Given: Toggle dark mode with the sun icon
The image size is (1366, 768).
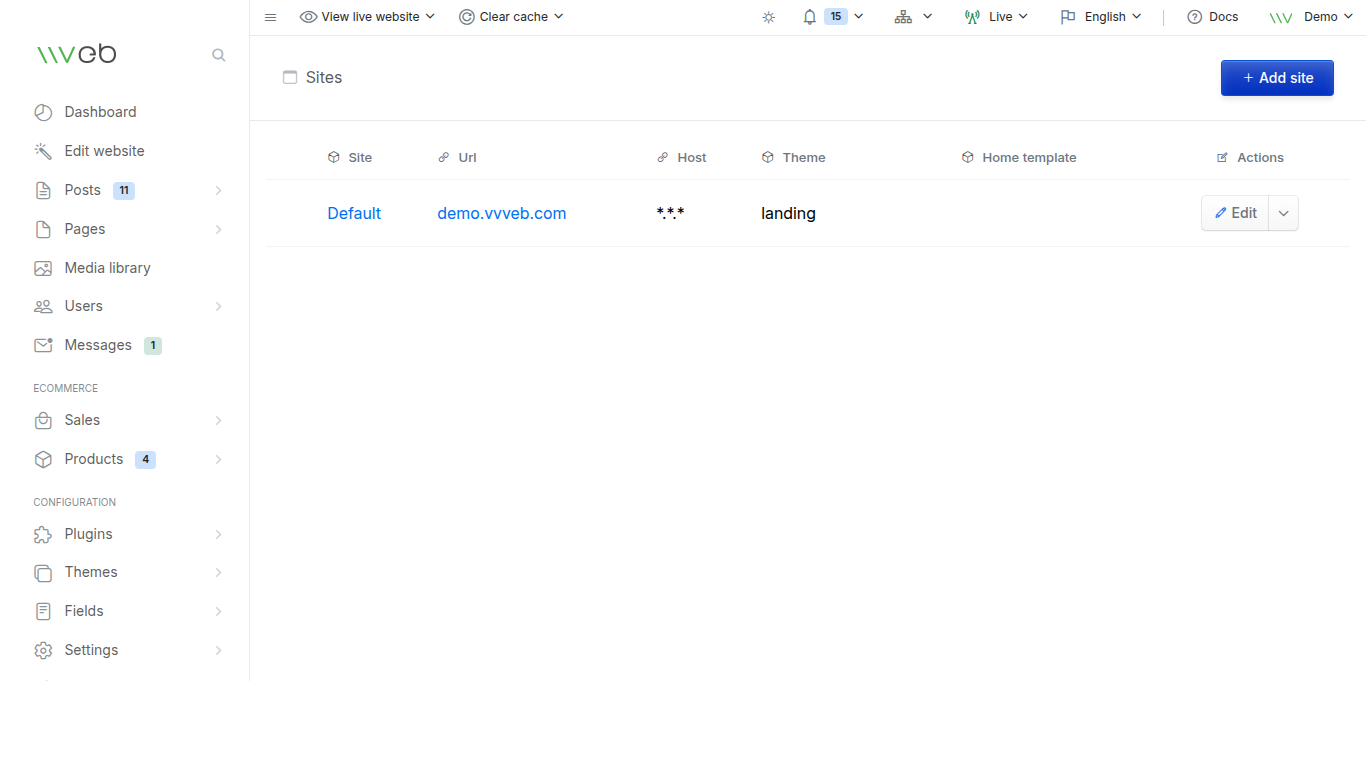Looking at the screenshot, I should click(768, 16).
